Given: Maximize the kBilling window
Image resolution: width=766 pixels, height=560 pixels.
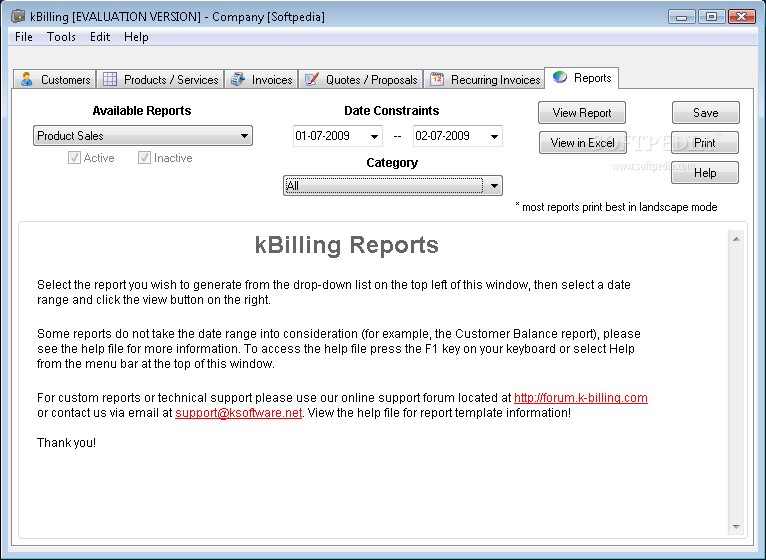Looking at the screenshot, I should [711, 17].
